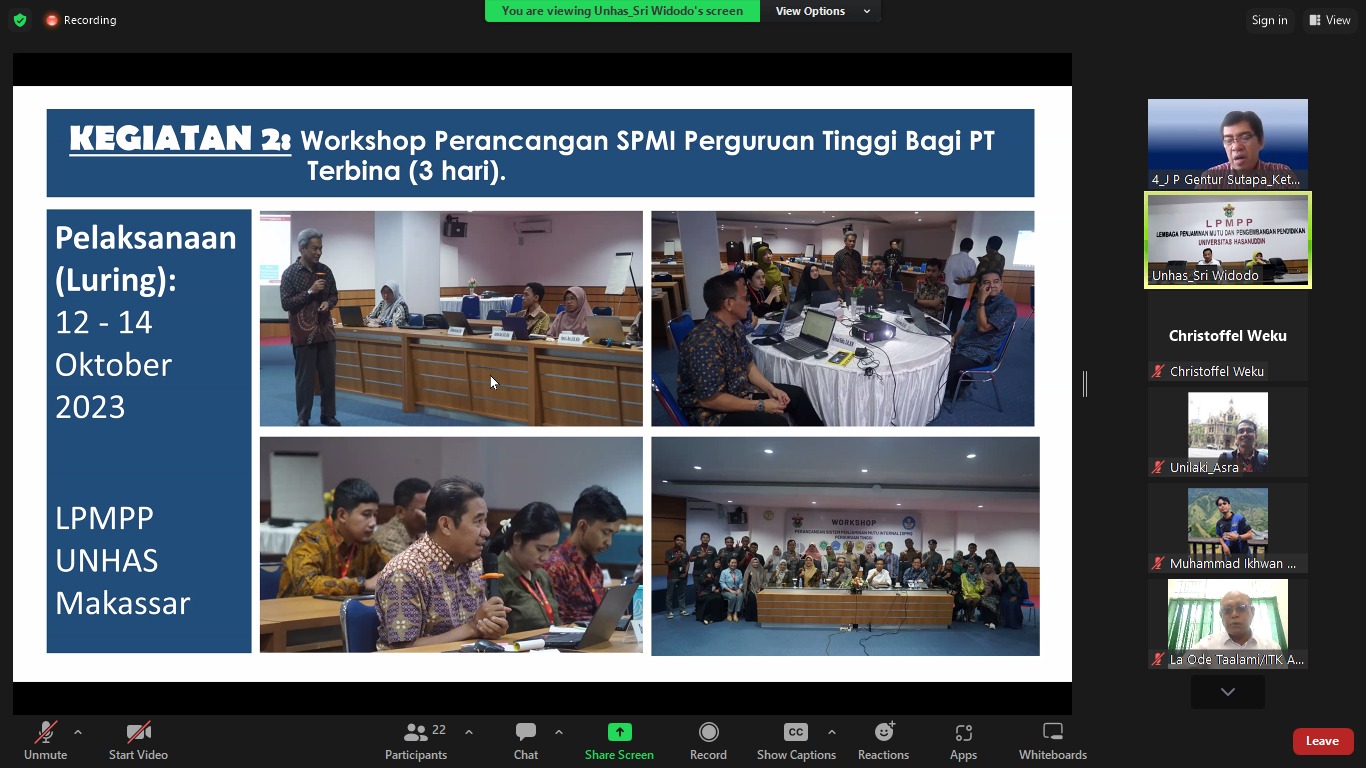The width and height of the screenshot is (1366, 768).
Task: Open the Apps panel
Action: [x=963, y=741]
